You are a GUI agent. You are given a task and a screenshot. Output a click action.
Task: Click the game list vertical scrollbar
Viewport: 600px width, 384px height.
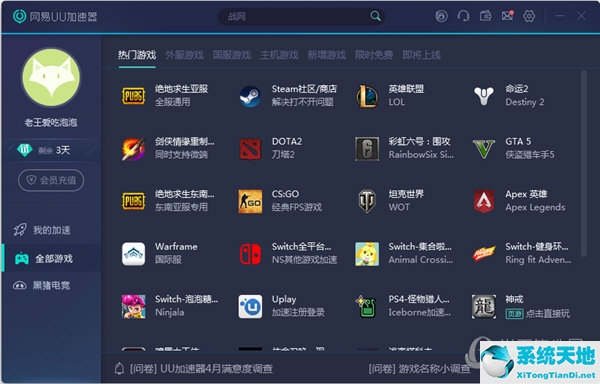[584, 164]
